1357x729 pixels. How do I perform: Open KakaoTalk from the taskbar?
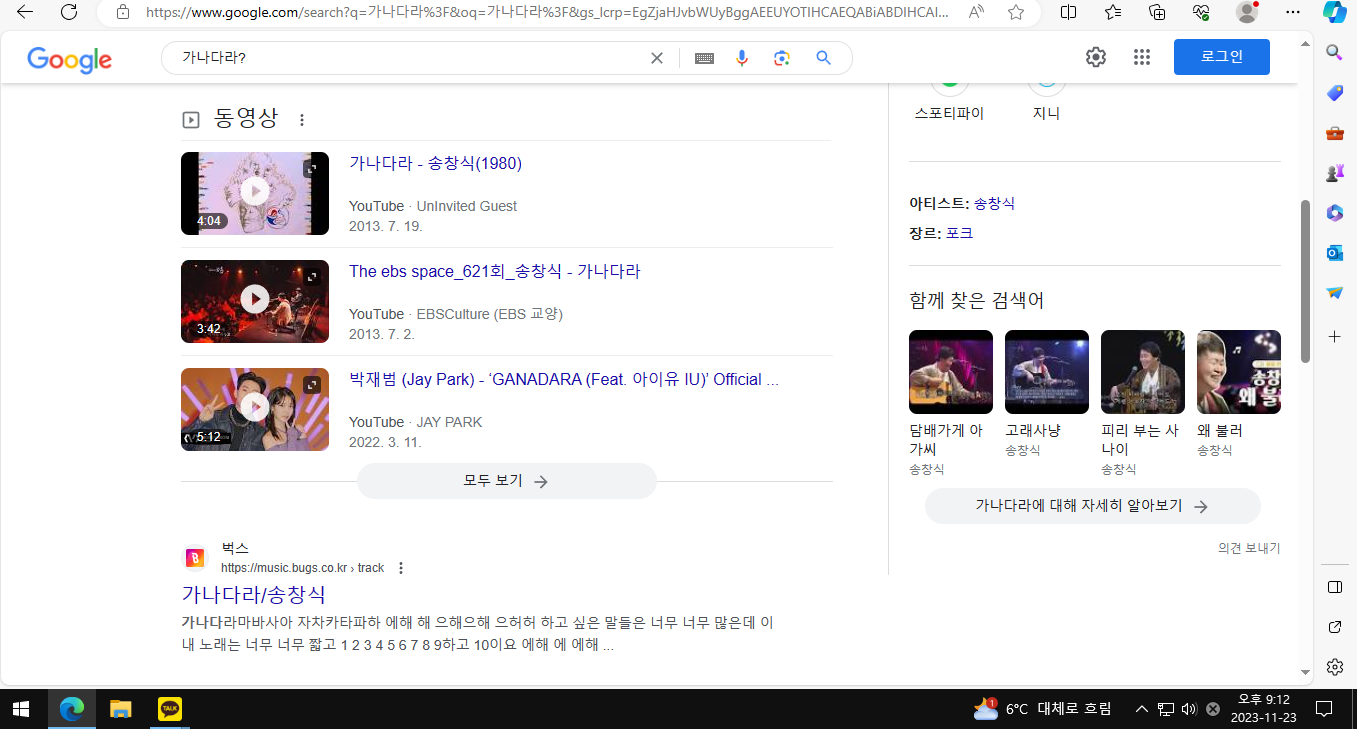coord(170,709)
